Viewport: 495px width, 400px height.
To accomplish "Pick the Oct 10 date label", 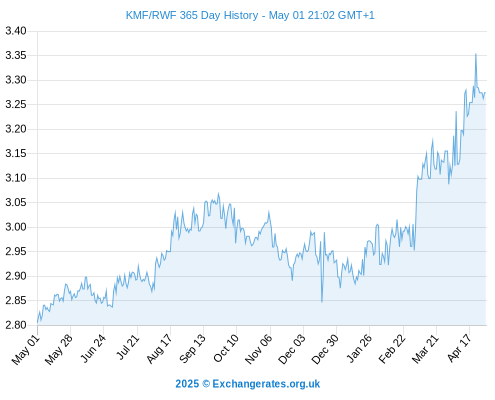I will (226, 348).
